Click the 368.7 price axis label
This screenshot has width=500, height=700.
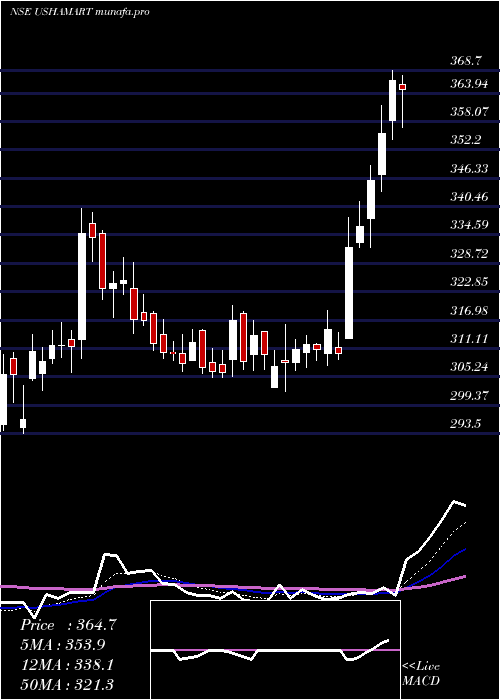click(465, 61)
